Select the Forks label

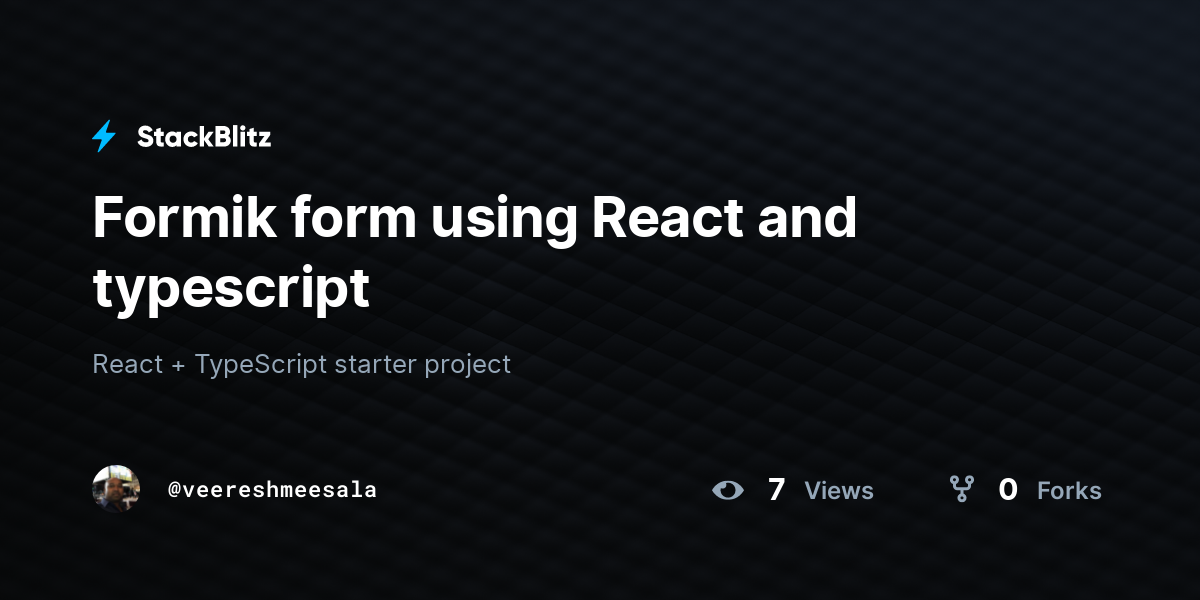pyautogui.click(x=1069, y=491)
